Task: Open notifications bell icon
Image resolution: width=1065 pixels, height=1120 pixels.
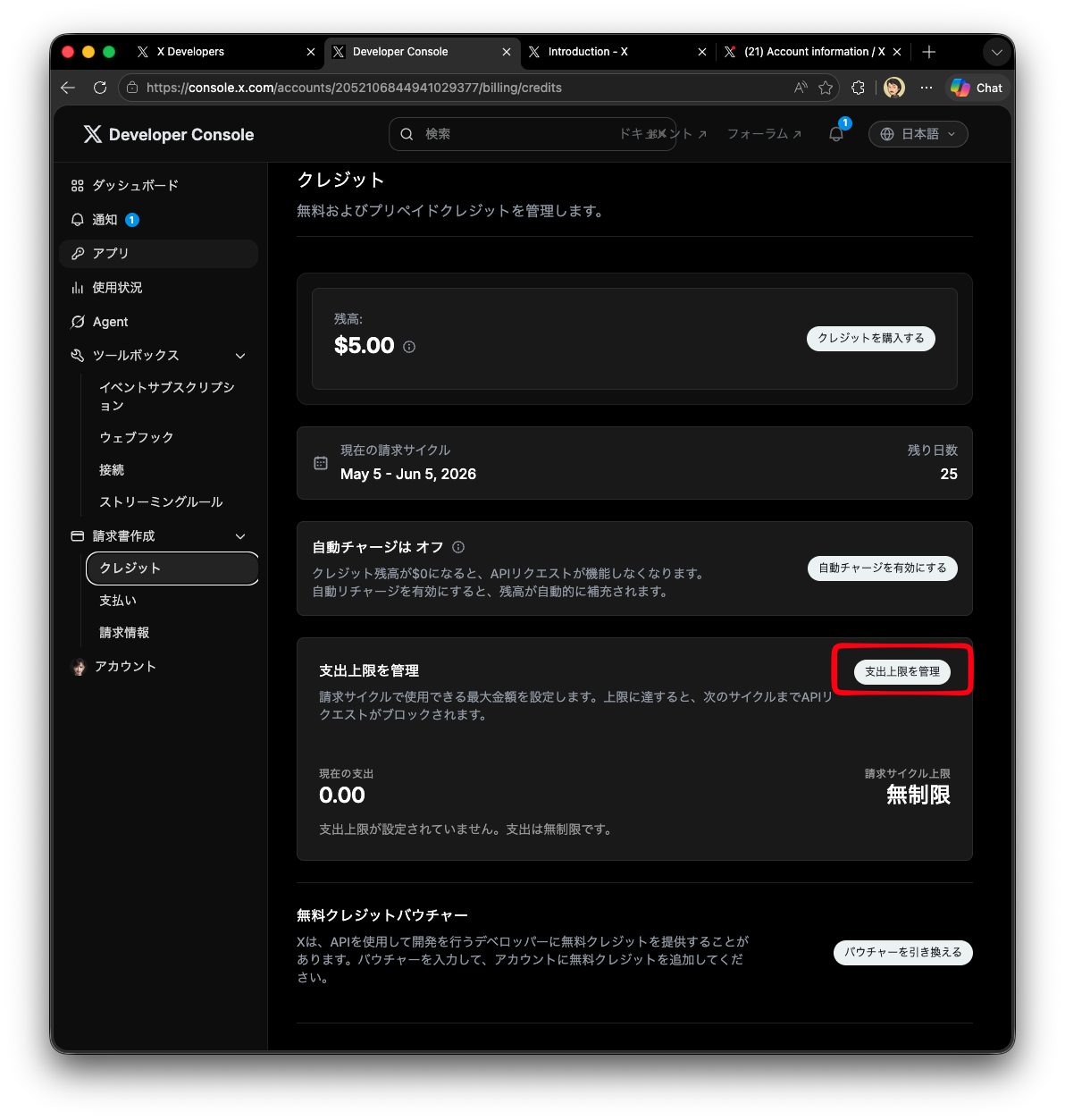Action: 836,134
